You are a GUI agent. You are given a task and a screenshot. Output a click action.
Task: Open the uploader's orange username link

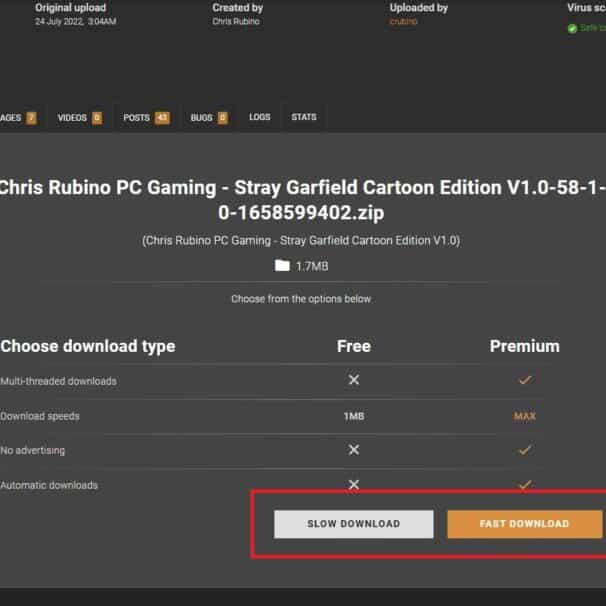(x=403, y=22)
